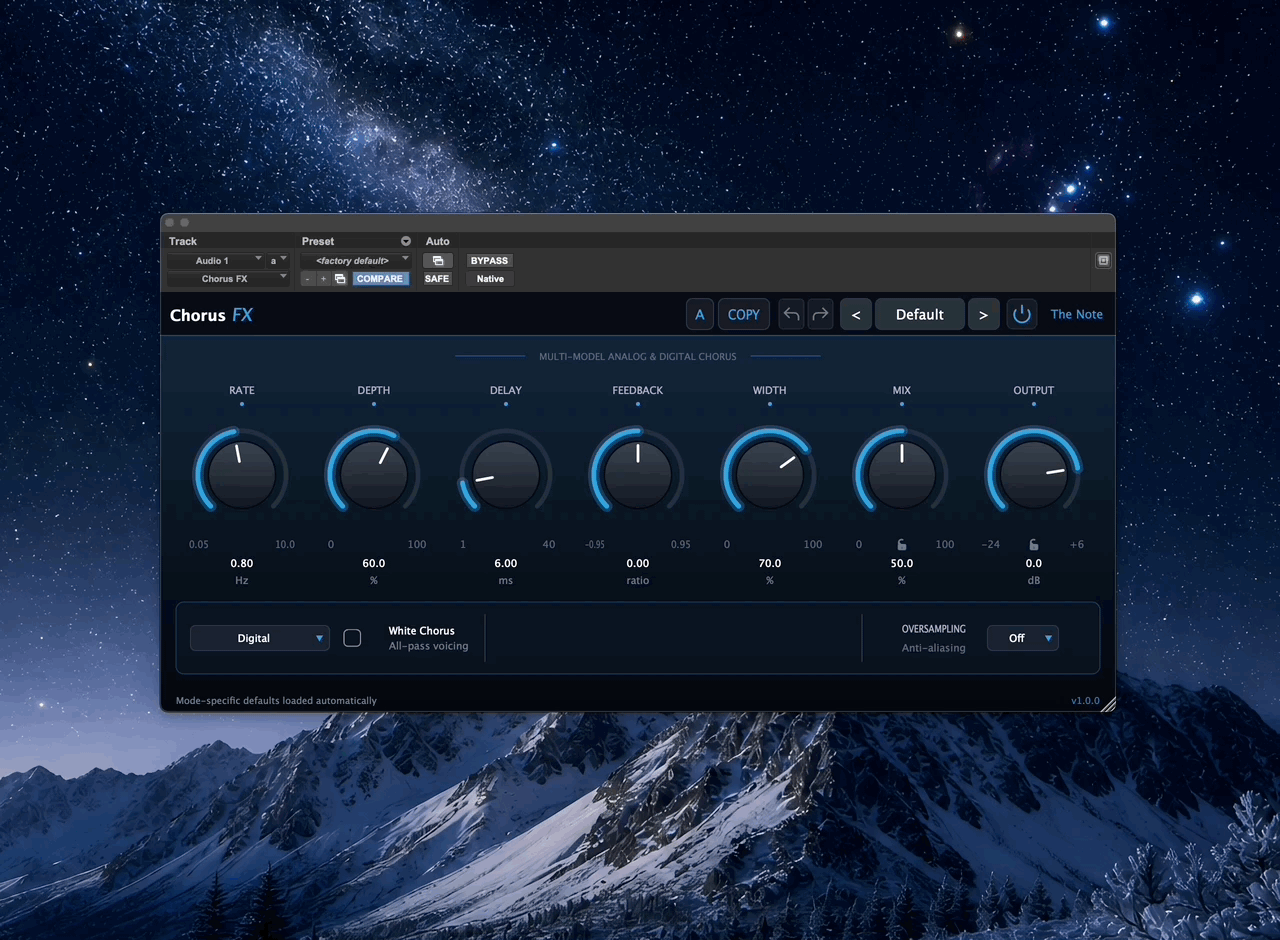Click the 'Anti-aliasing' description text

(934, 648)
